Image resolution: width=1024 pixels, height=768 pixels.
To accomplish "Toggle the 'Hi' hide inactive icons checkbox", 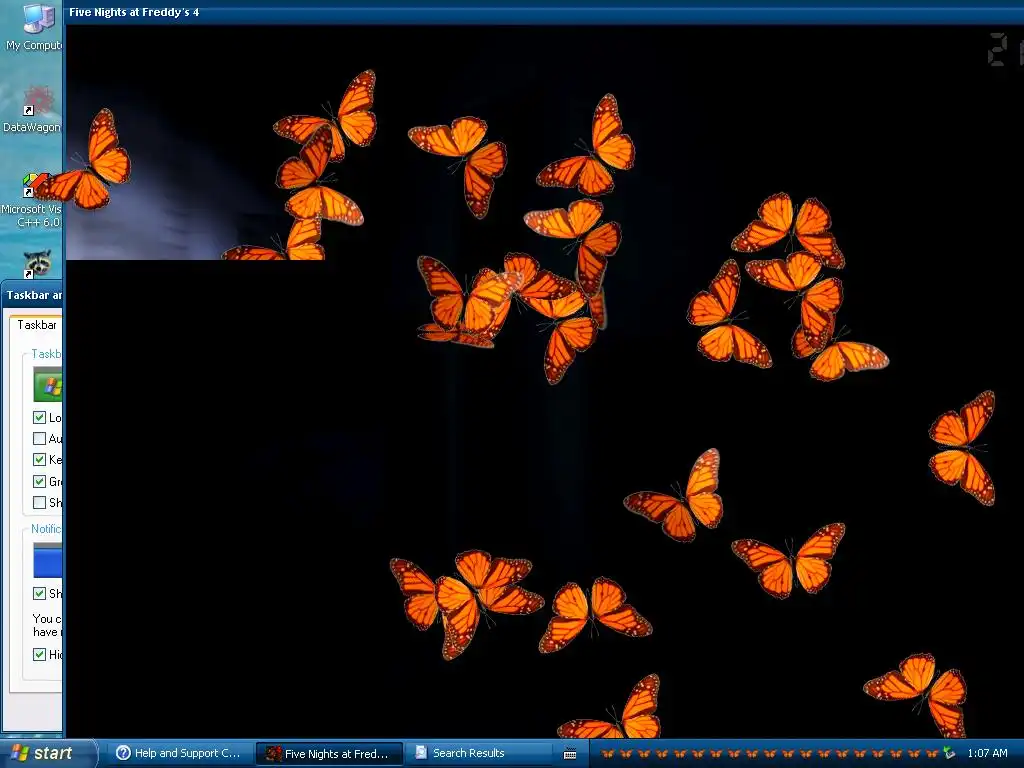I will tap(39, 654).
